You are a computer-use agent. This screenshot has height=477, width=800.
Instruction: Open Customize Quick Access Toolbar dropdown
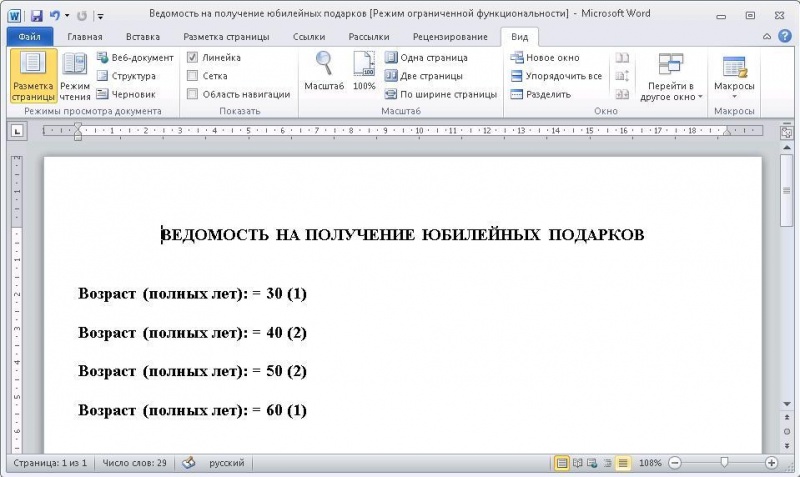[101, 16]
